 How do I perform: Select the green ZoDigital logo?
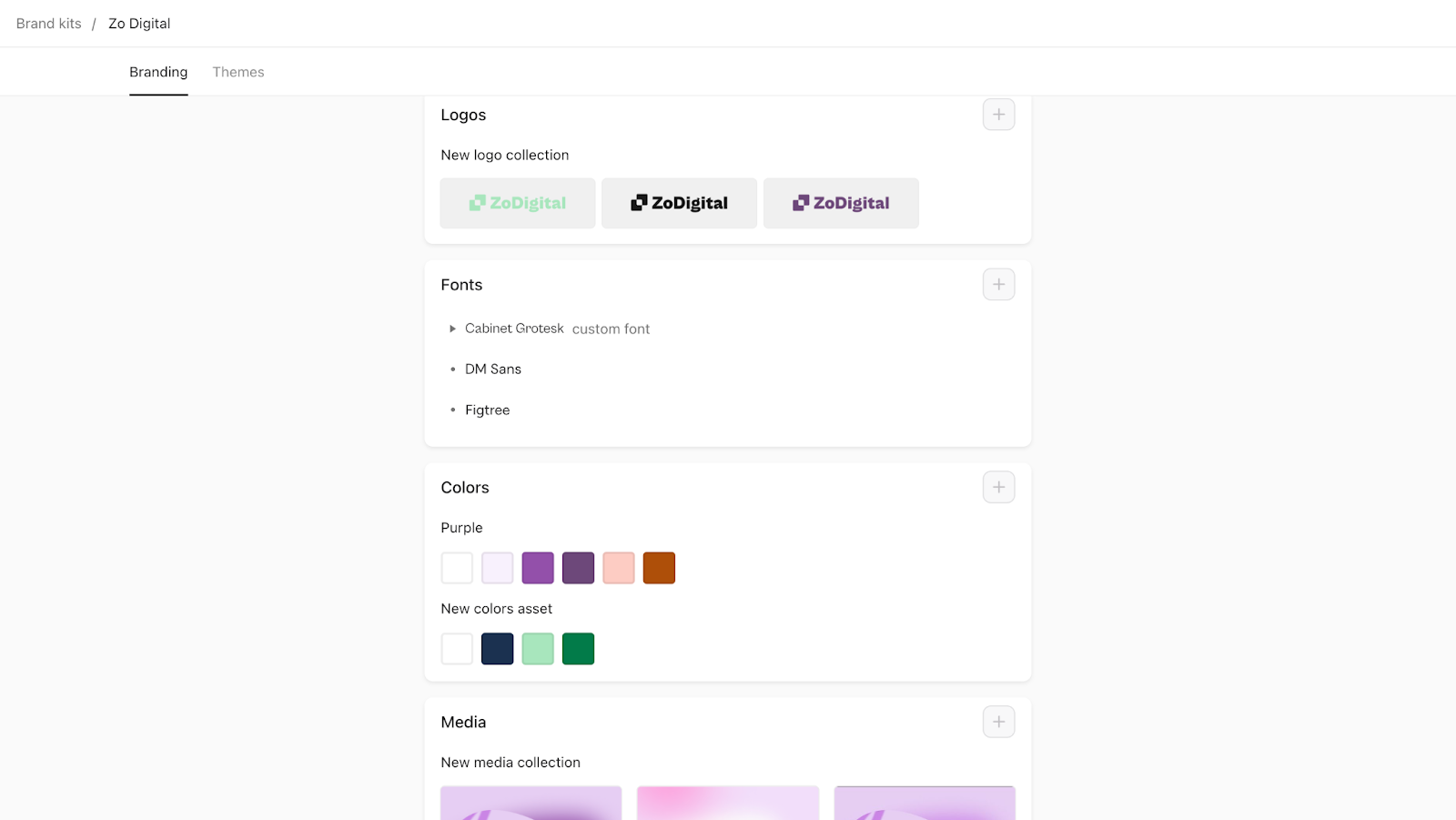tap(518, 203)
